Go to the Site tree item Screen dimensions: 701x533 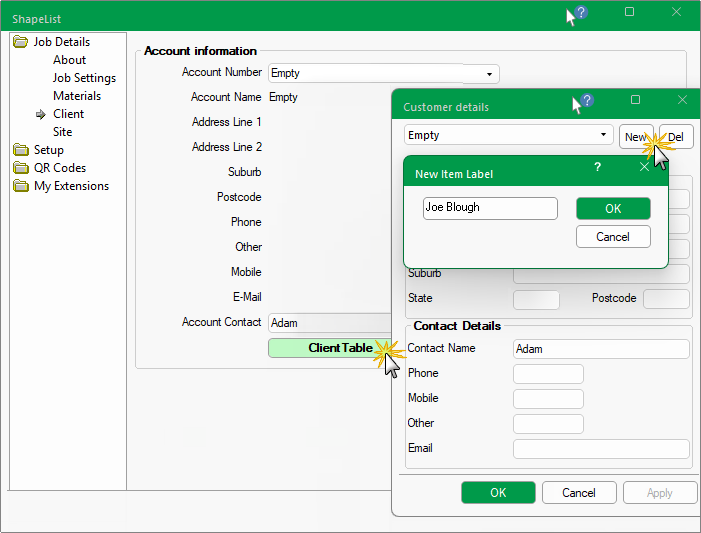pyautogui.click(x=62, y=132)
